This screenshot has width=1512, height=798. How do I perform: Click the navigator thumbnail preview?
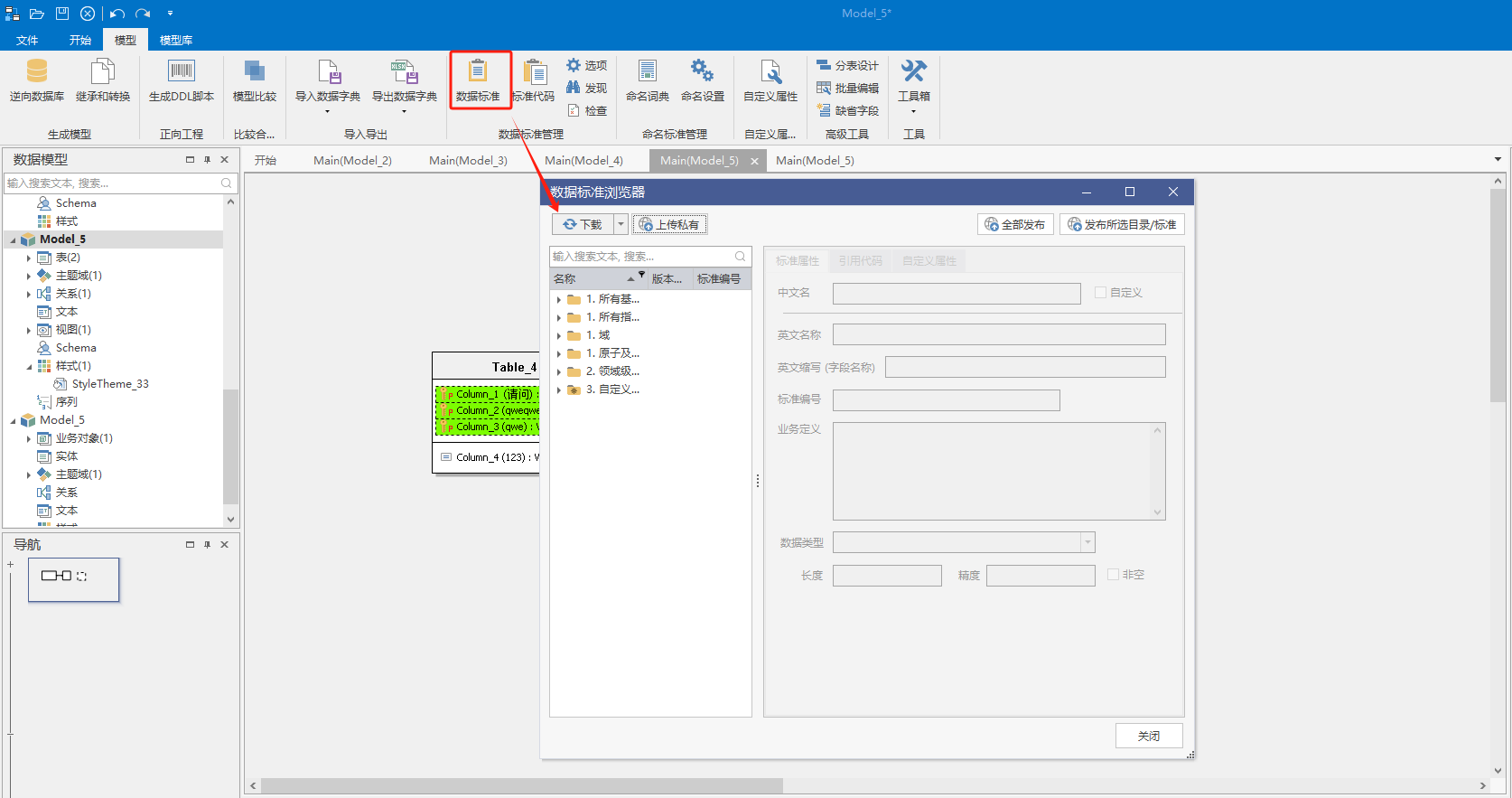point(74,579)
